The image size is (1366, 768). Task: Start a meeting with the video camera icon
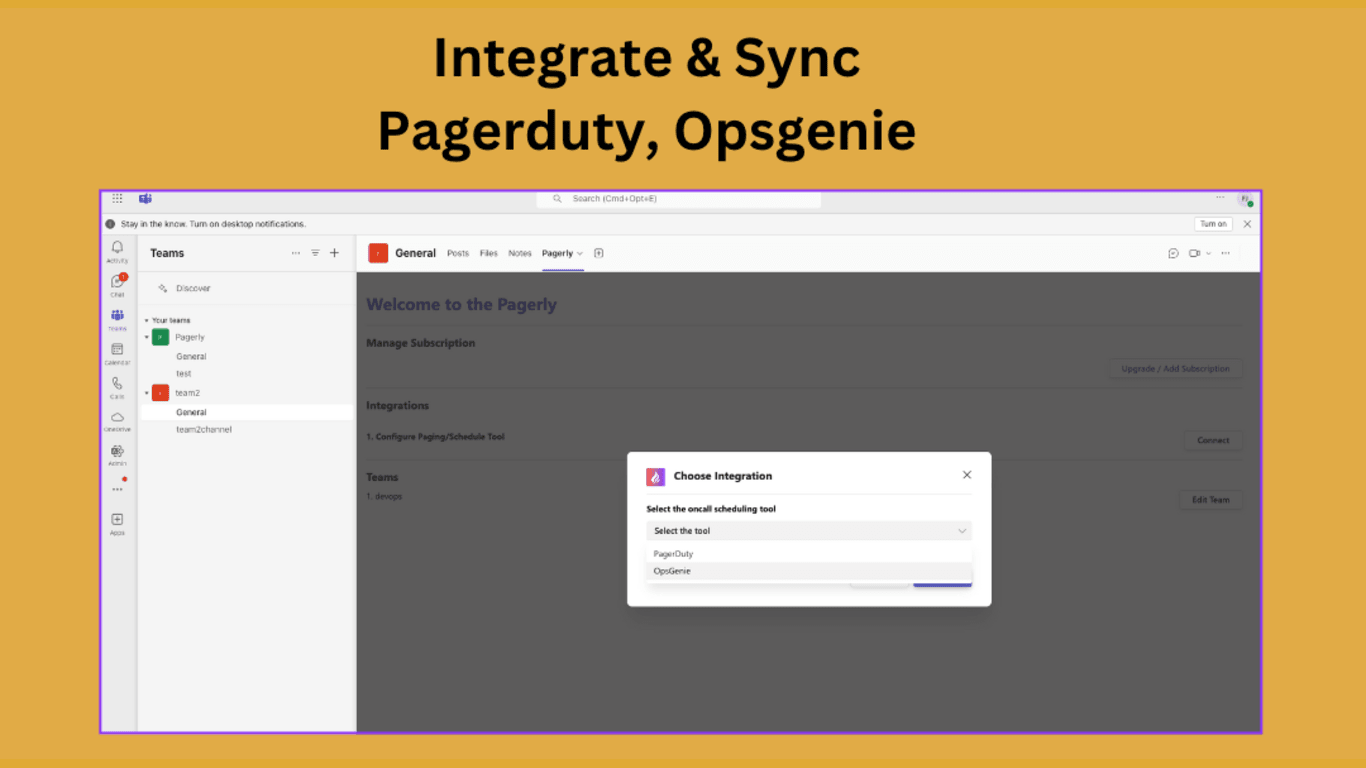(1194, 253)
